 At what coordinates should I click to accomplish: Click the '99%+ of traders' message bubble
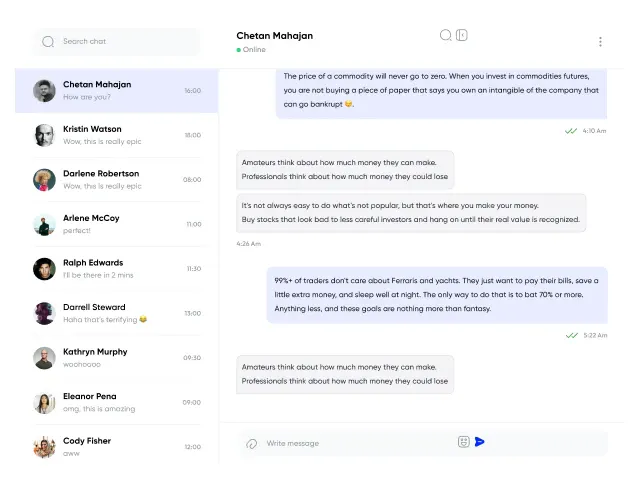[437, 295]
